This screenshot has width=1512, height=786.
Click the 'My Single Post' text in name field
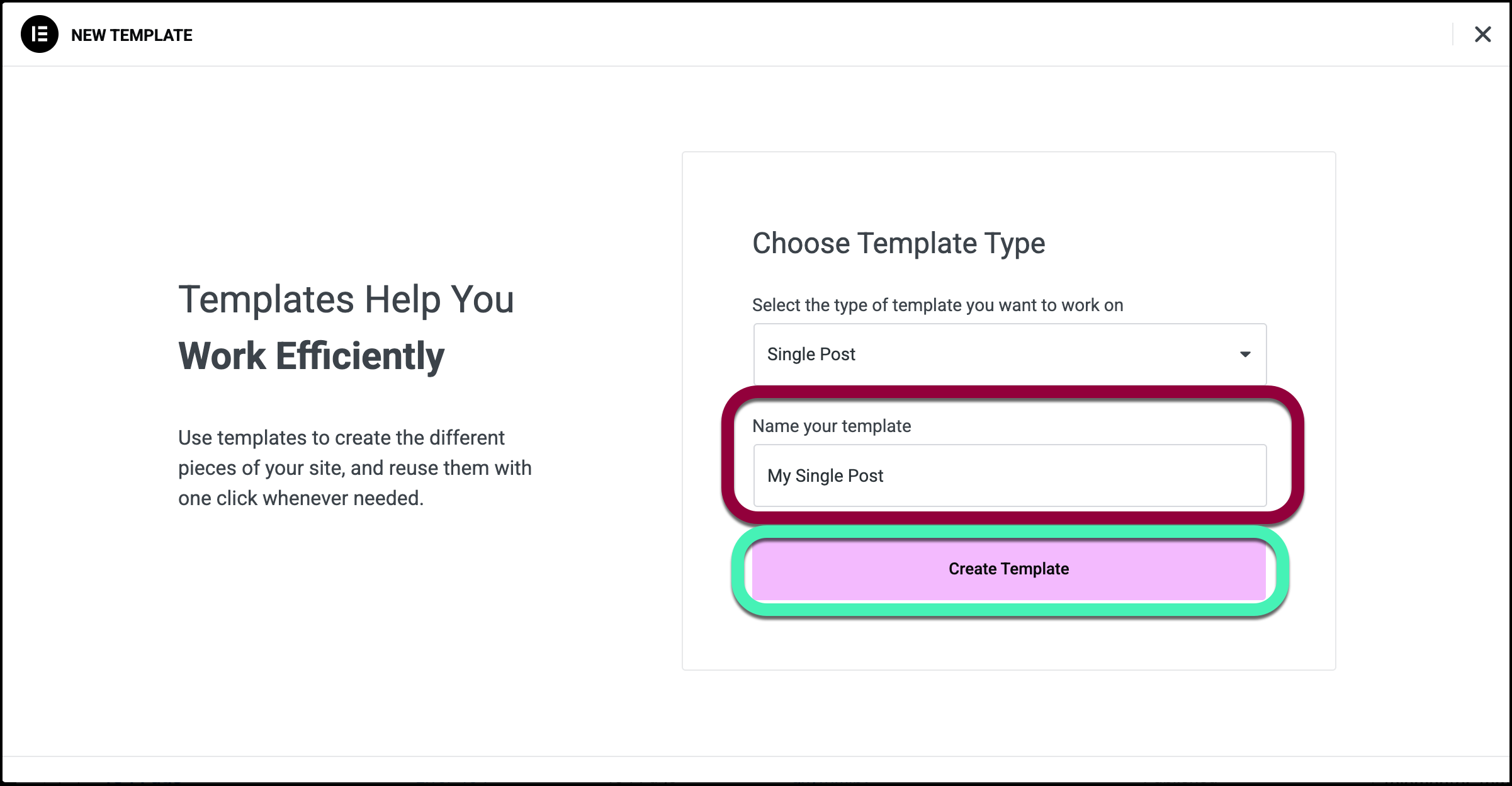tap(825, 476)
